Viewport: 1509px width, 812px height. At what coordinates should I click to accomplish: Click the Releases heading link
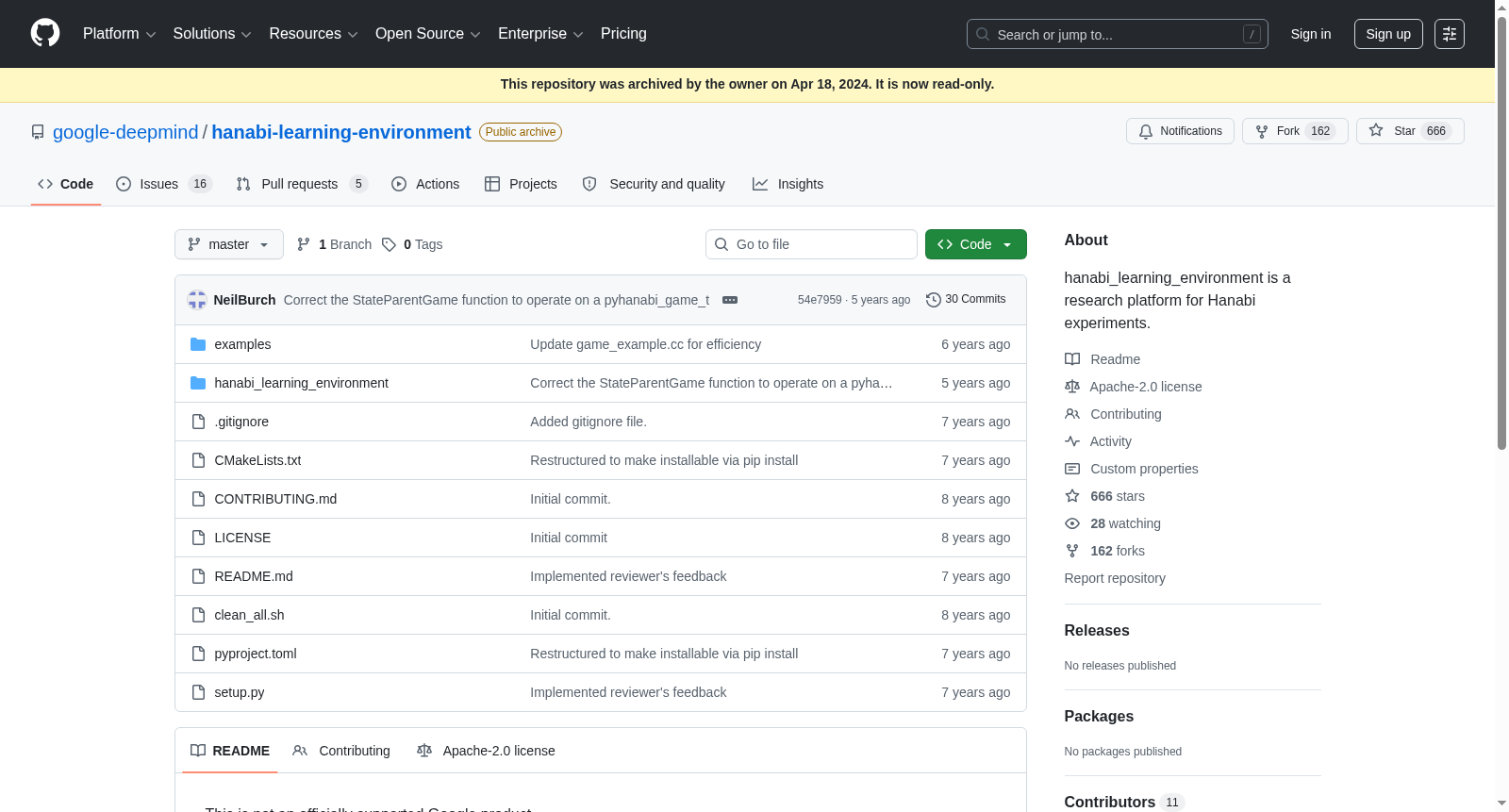point(1097,630)
